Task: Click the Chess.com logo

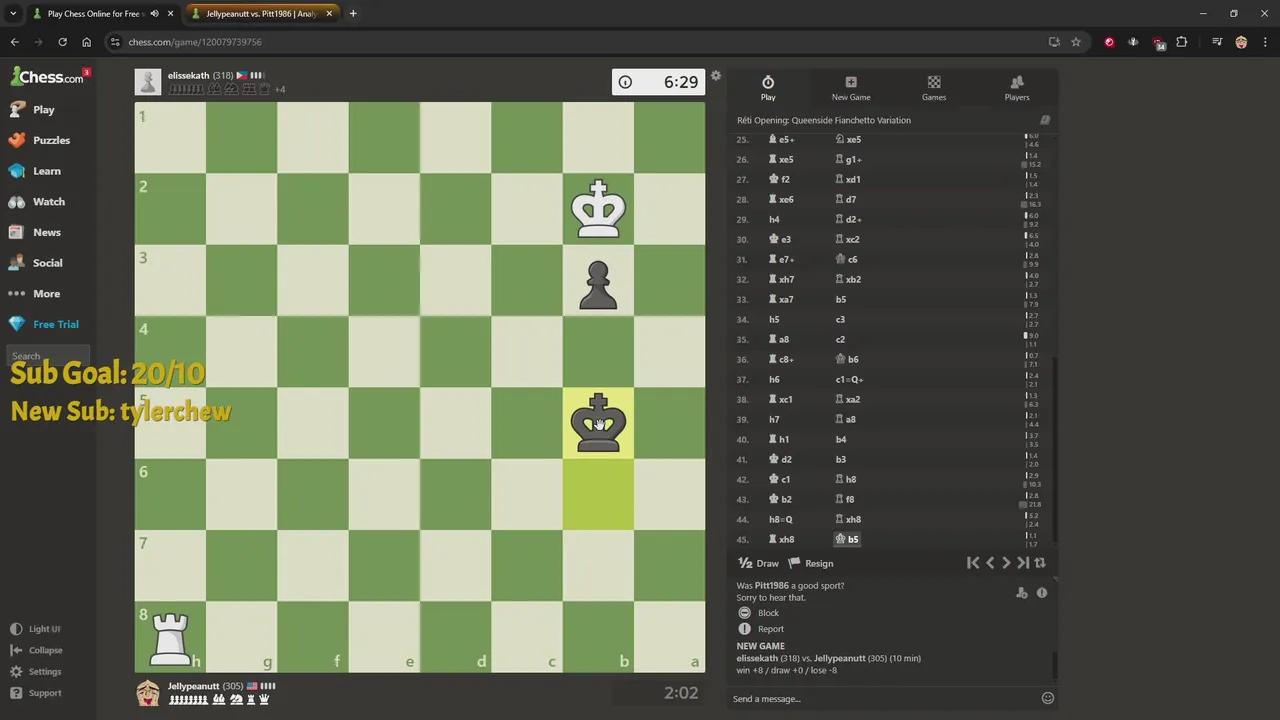Action: click(48, 77)
